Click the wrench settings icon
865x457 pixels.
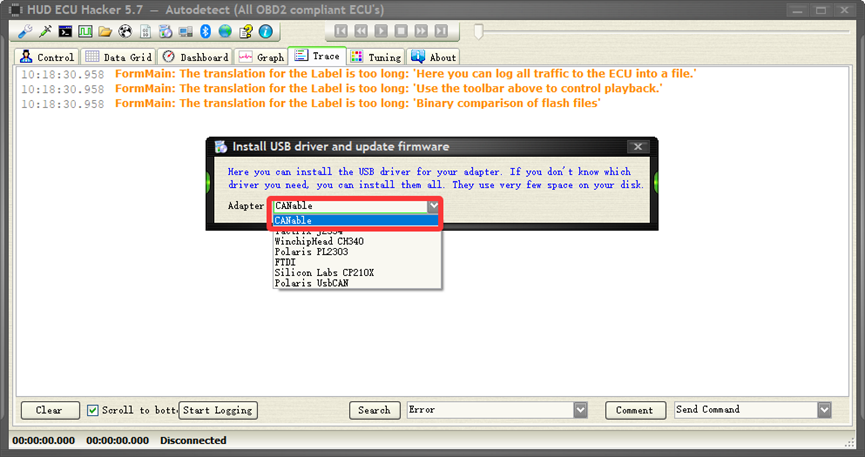pos(25,31)
